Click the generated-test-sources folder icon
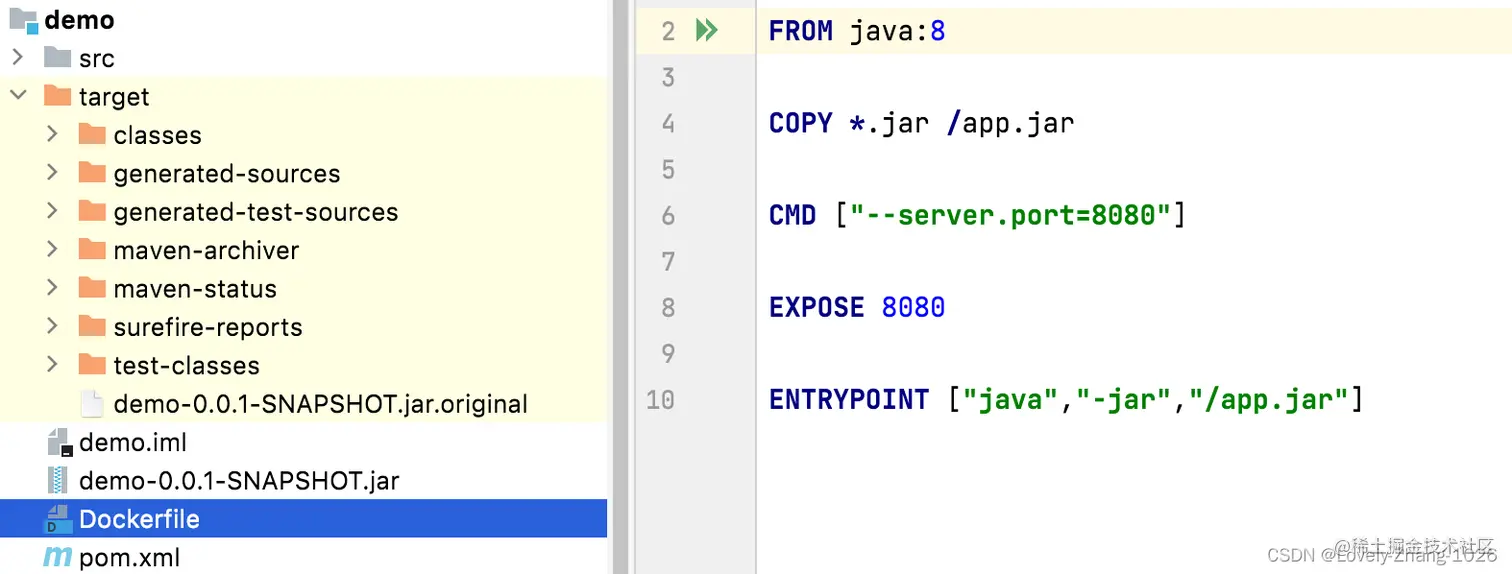 92,211
